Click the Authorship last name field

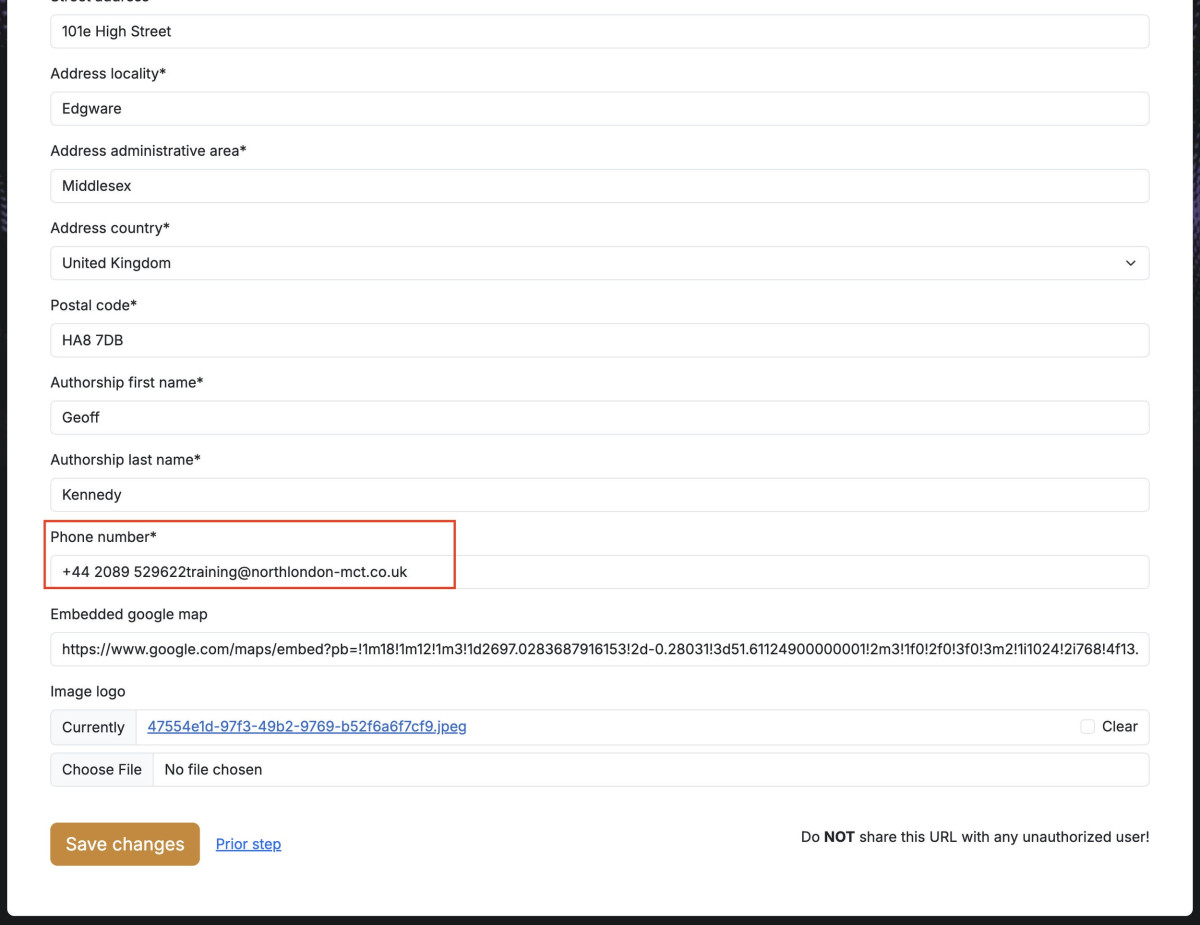[x=599, y=495]
